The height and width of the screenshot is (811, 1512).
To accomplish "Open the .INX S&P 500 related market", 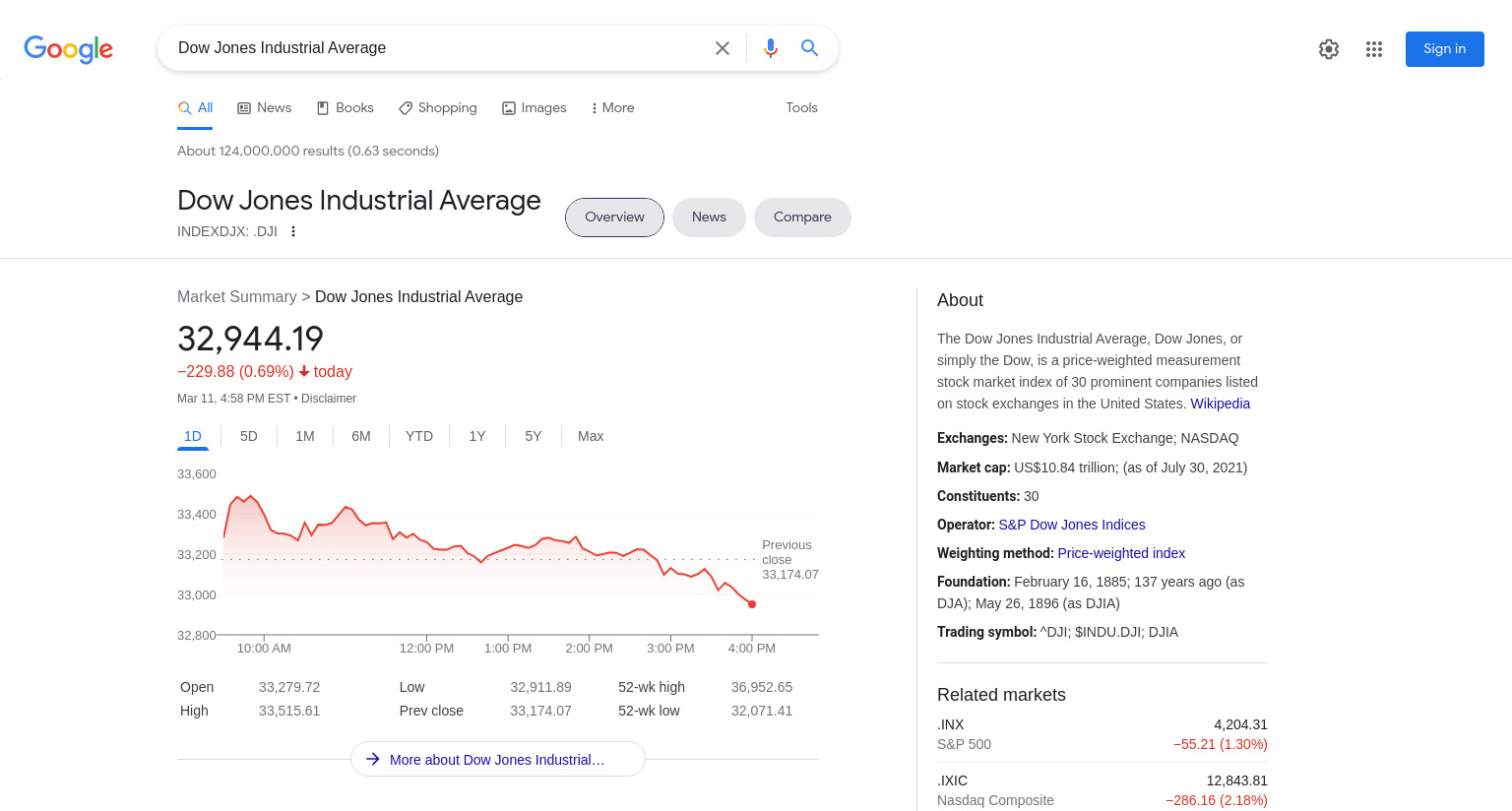I will click(1102, 734).
